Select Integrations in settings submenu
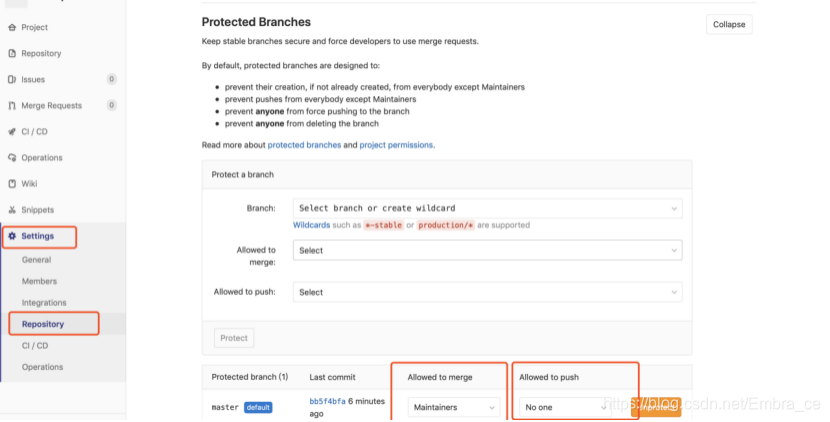This screenshot has width=830, height=422. click(x=44, y=303)
